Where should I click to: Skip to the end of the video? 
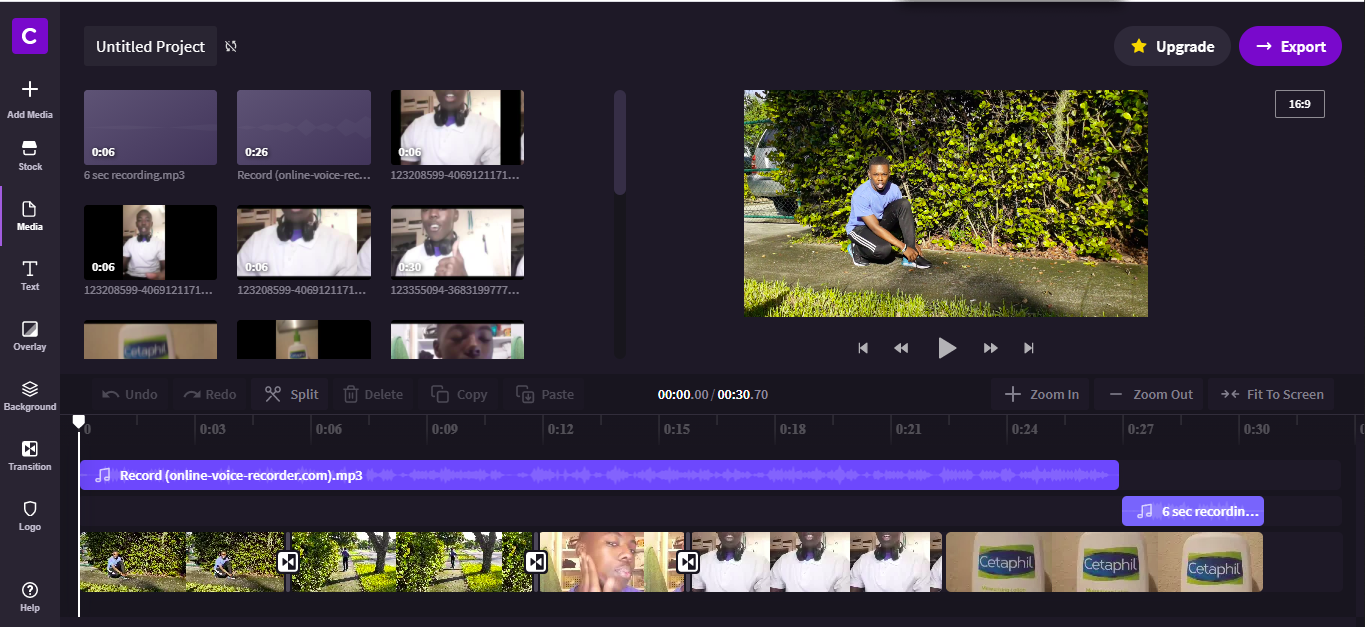[x=1028, y=348]
